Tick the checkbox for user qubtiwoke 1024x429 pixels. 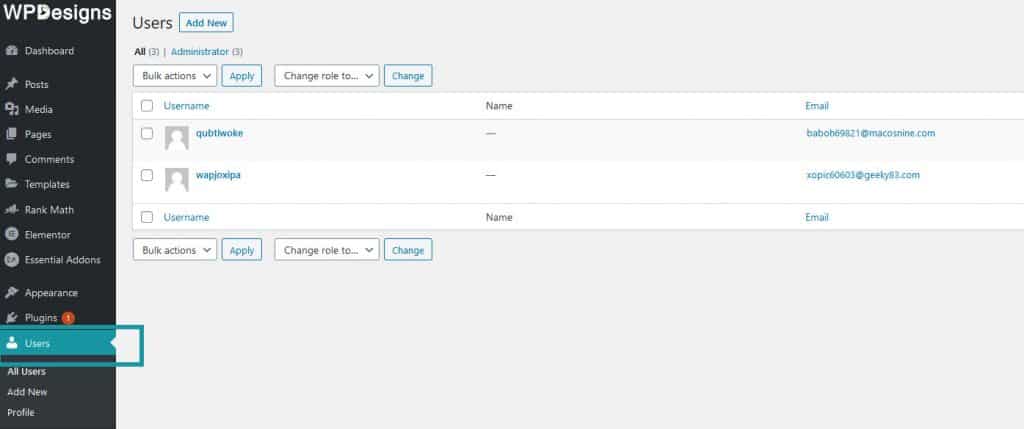pyautogui.click(x=147, y=133)
